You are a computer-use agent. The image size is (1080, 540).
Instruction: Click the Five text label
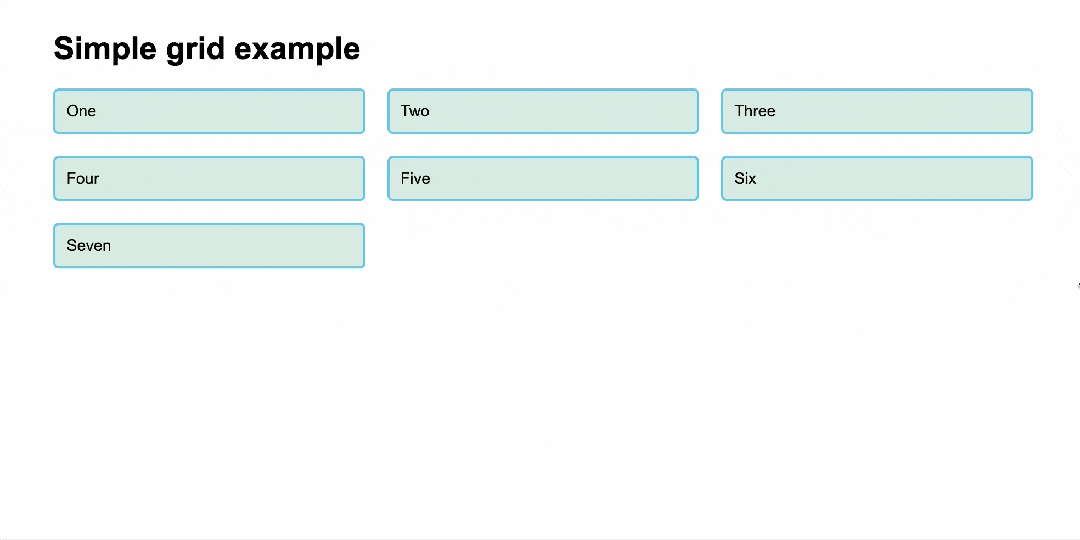415,178
